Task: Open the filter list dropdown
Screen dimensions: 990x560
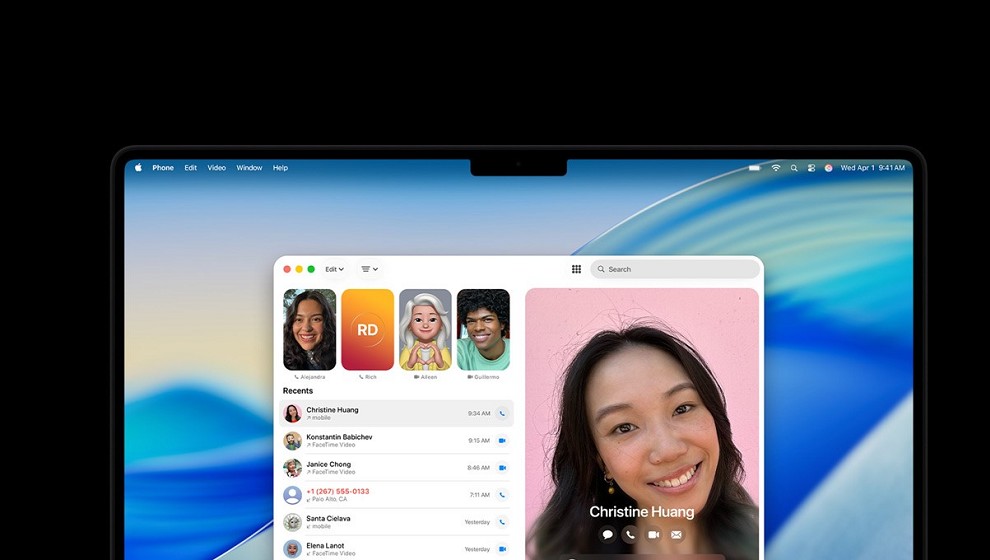Action: coord(369,269)
